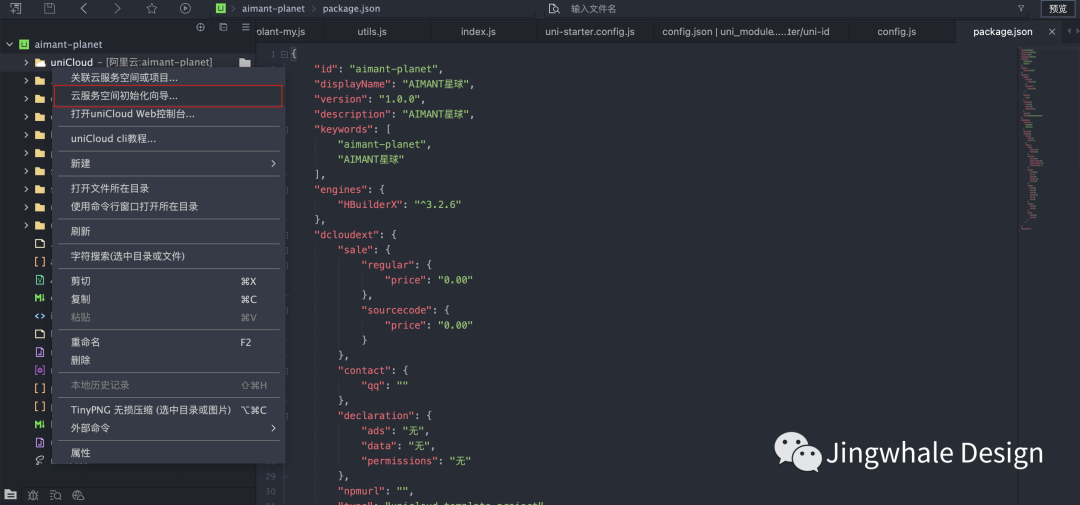This screenshot has width=1080, height=505.
Task: Open the sidebar hamburger menu icon
Action: click(x=246, y=28)
